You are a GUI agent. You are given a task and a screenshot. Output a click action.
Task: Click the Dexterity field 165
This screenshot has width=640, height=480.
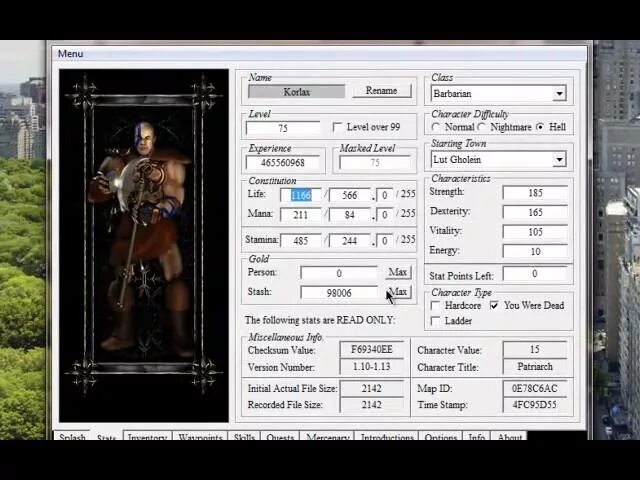coord(535,212)
